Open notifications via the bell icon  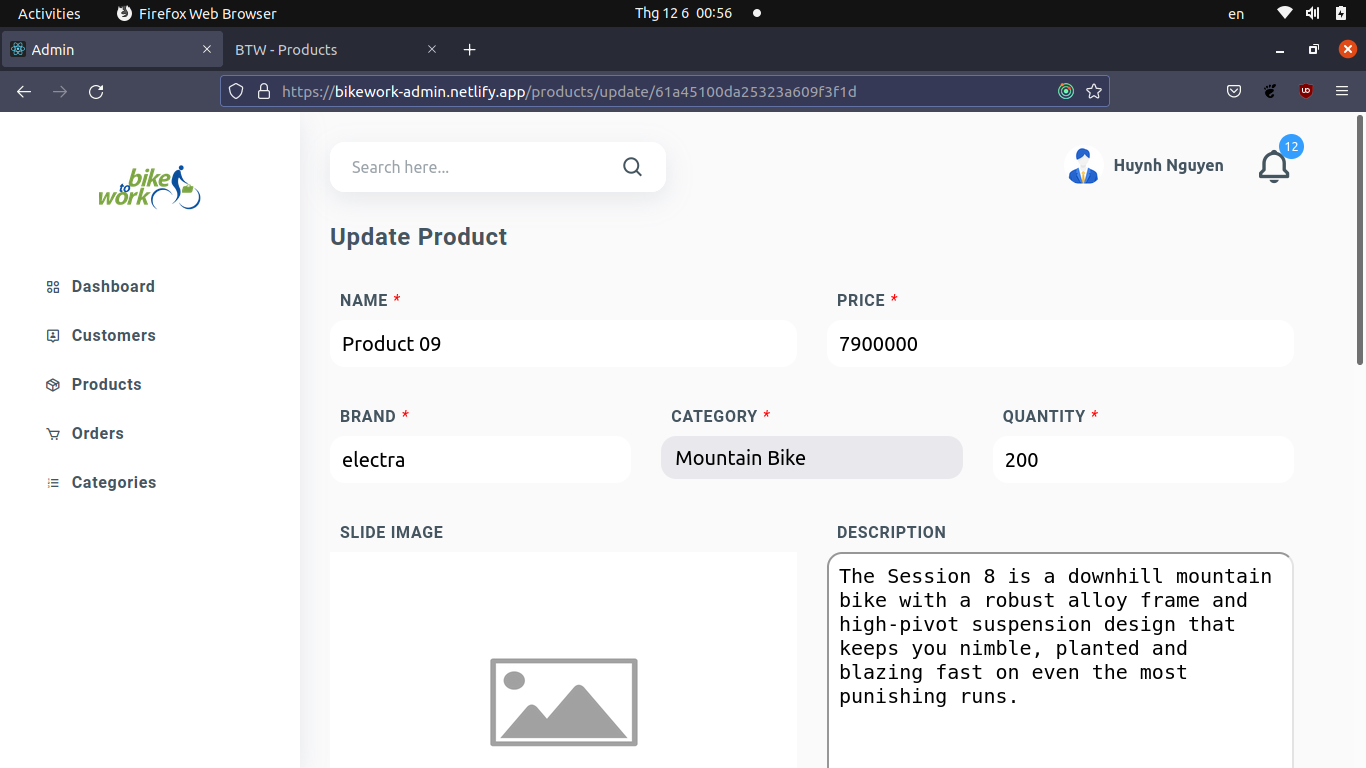1273,167
